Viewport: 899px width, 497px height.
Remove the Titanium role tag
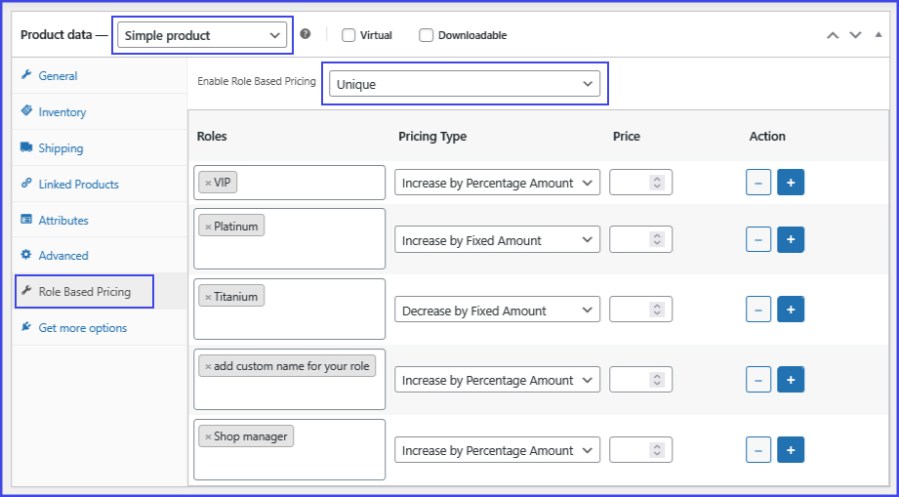(x=208, y=297)
